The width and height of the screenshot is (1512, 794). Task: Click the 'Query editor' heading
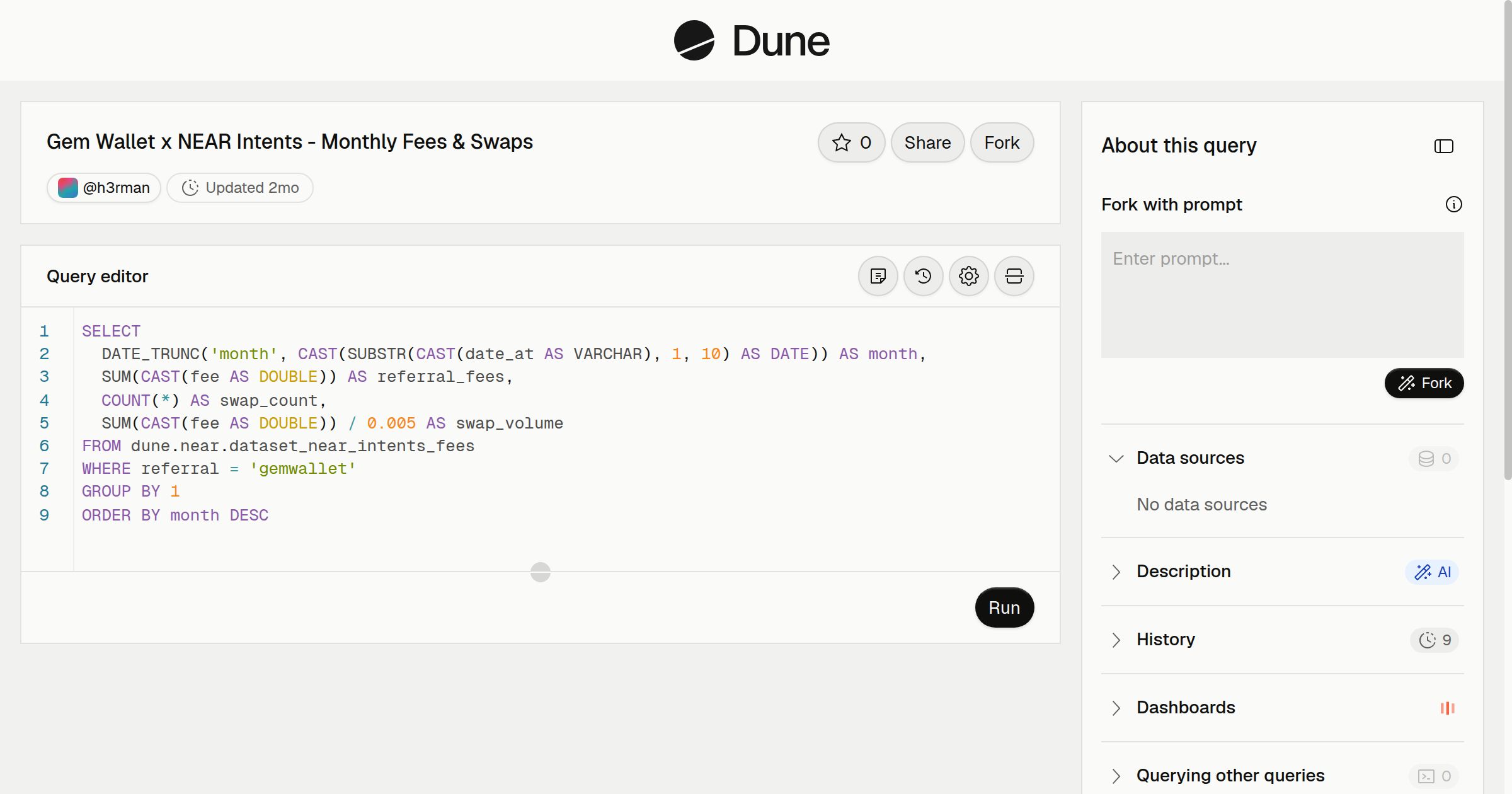[98, 276]
